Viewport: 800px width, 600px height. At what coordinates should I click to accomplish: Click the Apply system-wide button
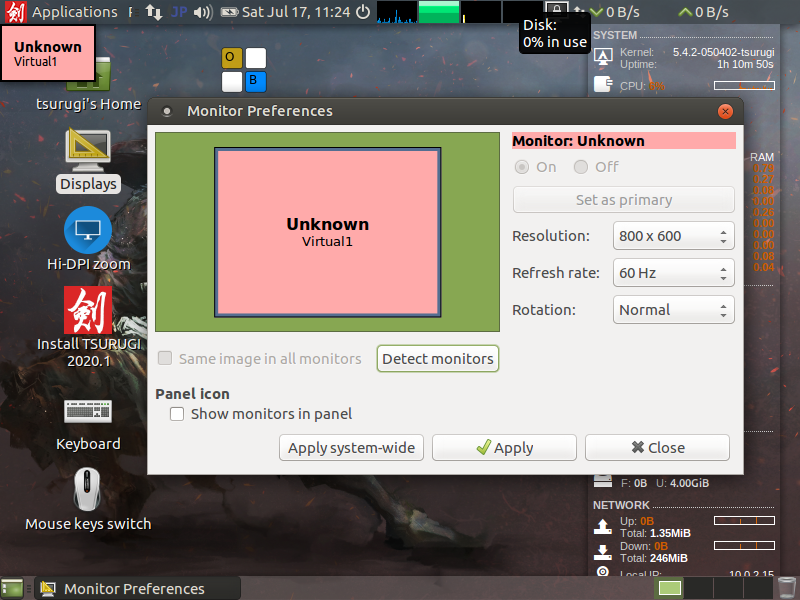click(351, 447)
